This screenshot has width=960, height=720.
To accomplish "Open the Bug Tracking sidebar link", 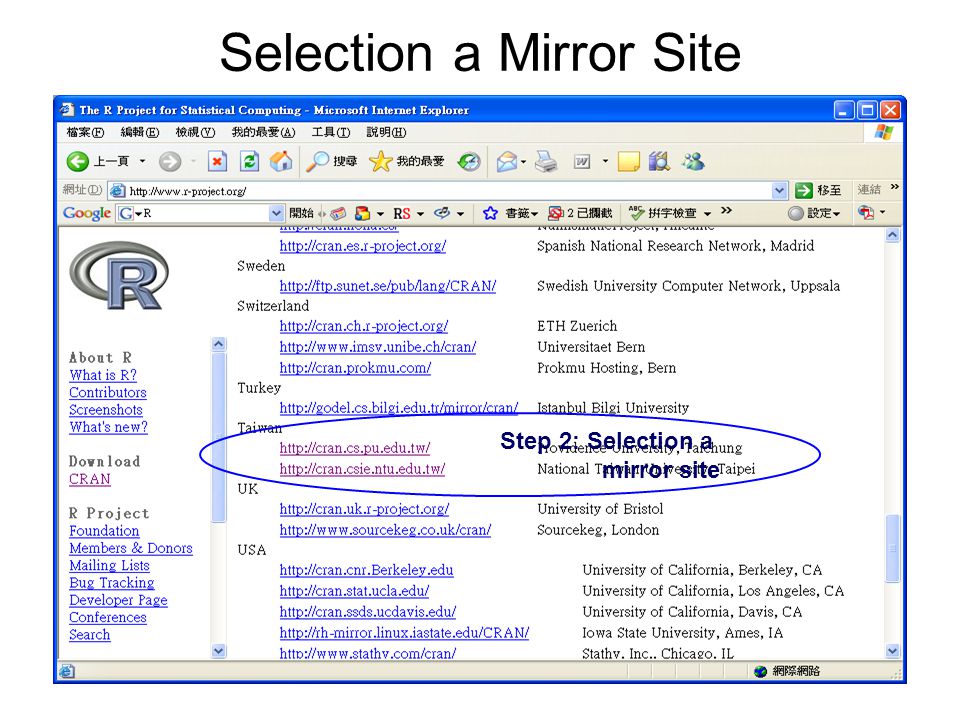I will pos(112,583).
